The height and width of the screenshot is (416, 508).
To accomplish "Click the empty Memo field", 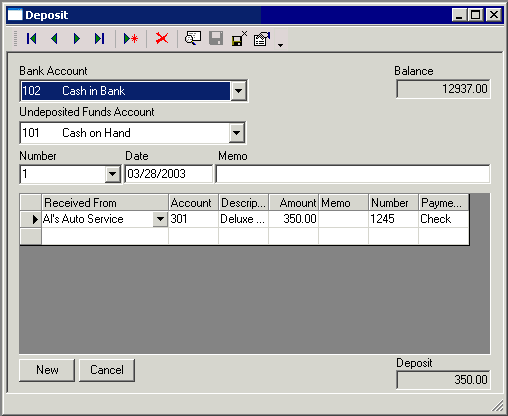I will click(x=353, y=174).
